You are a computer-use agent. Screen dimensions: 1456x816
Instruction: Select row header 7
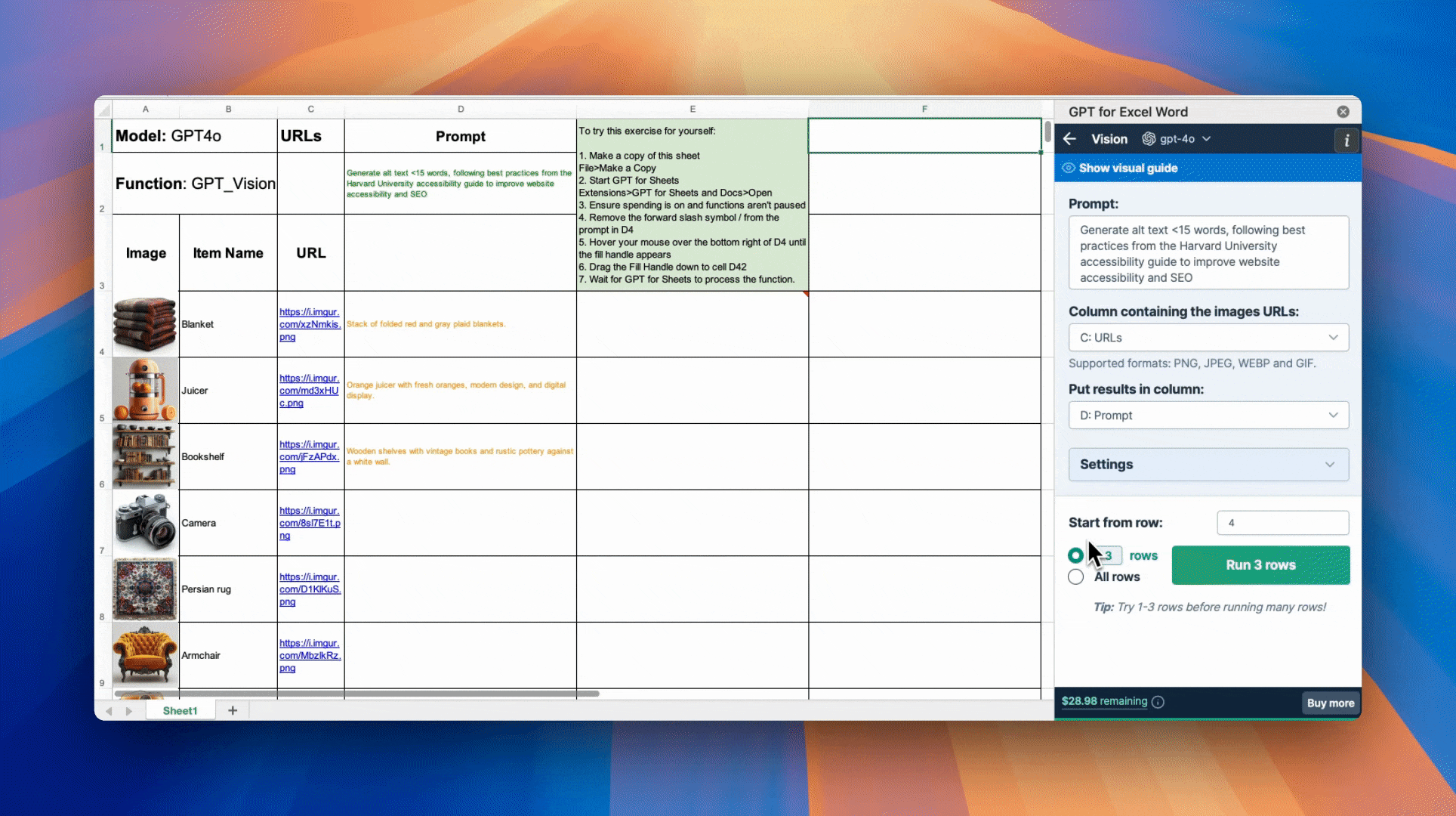[x=103, y=523]
